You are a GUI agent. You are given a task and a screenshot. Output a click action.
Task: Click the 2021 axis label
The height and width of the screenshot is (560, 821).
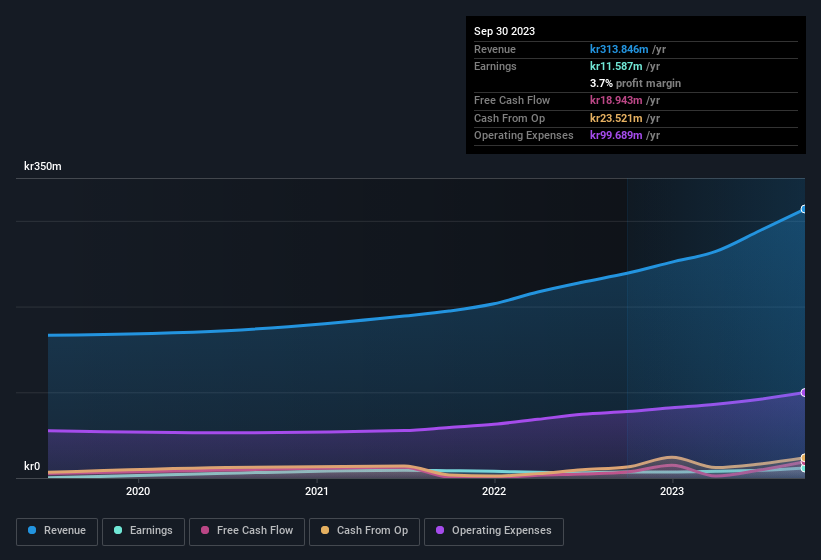(x=316, y=491)
